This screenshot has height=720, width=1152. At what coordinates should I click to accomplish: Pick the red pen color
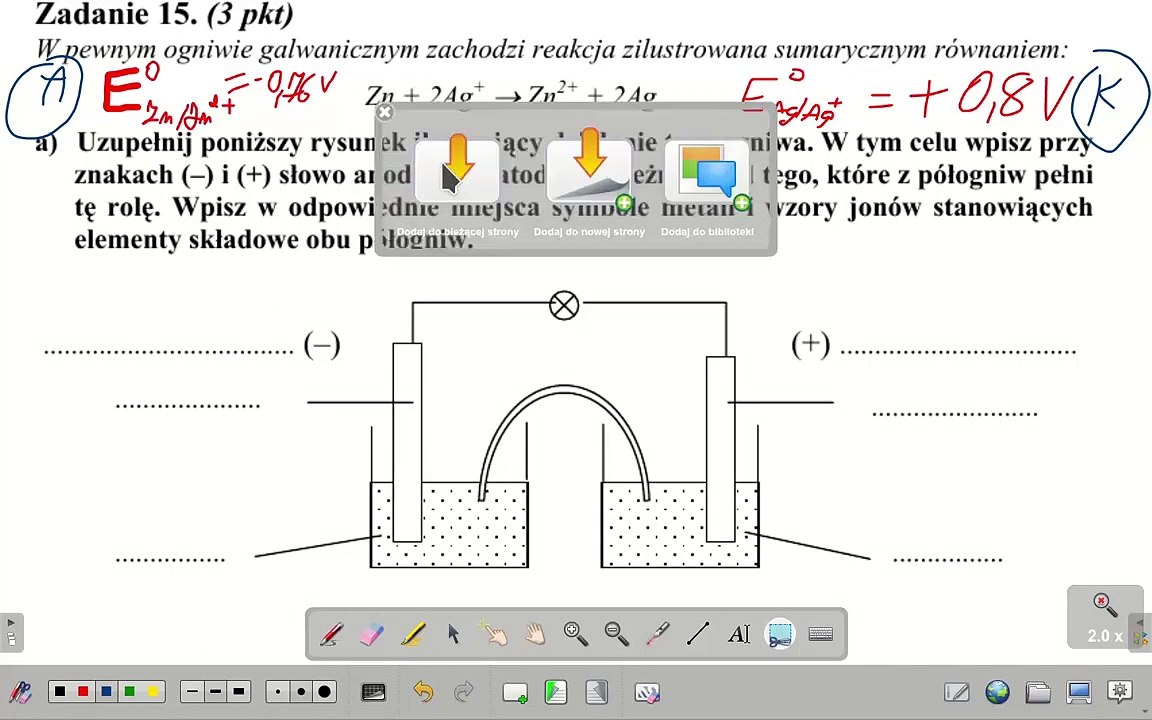tap(83, 691)
